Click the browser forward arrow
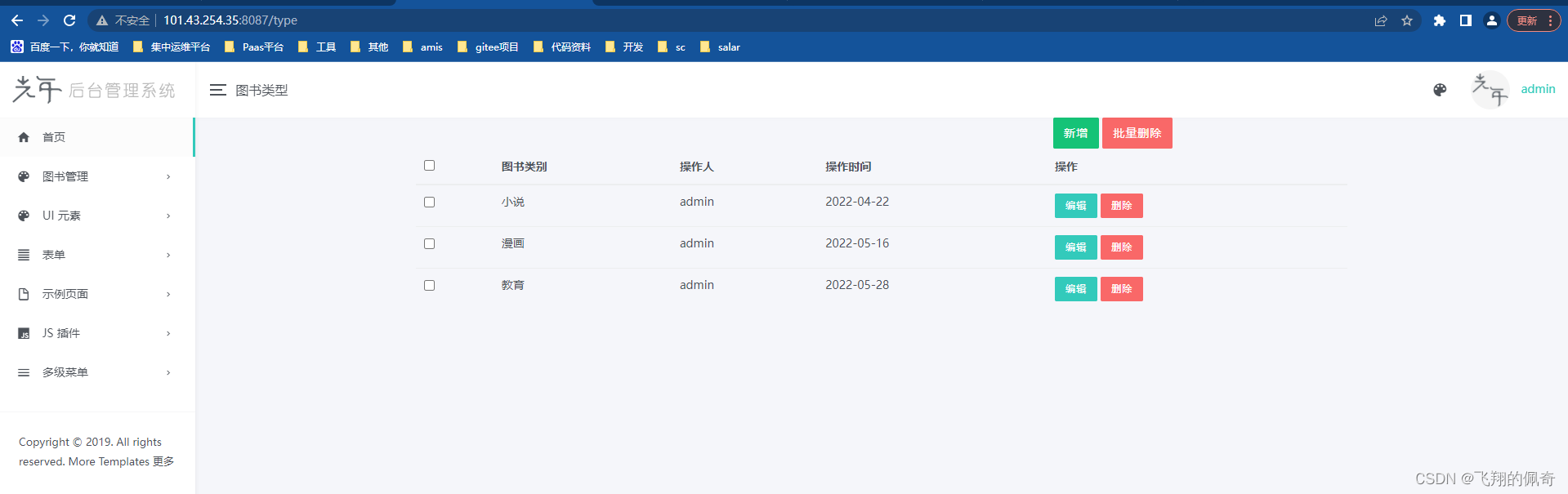Screen dimensions: 1568x494 coord(43,20)
